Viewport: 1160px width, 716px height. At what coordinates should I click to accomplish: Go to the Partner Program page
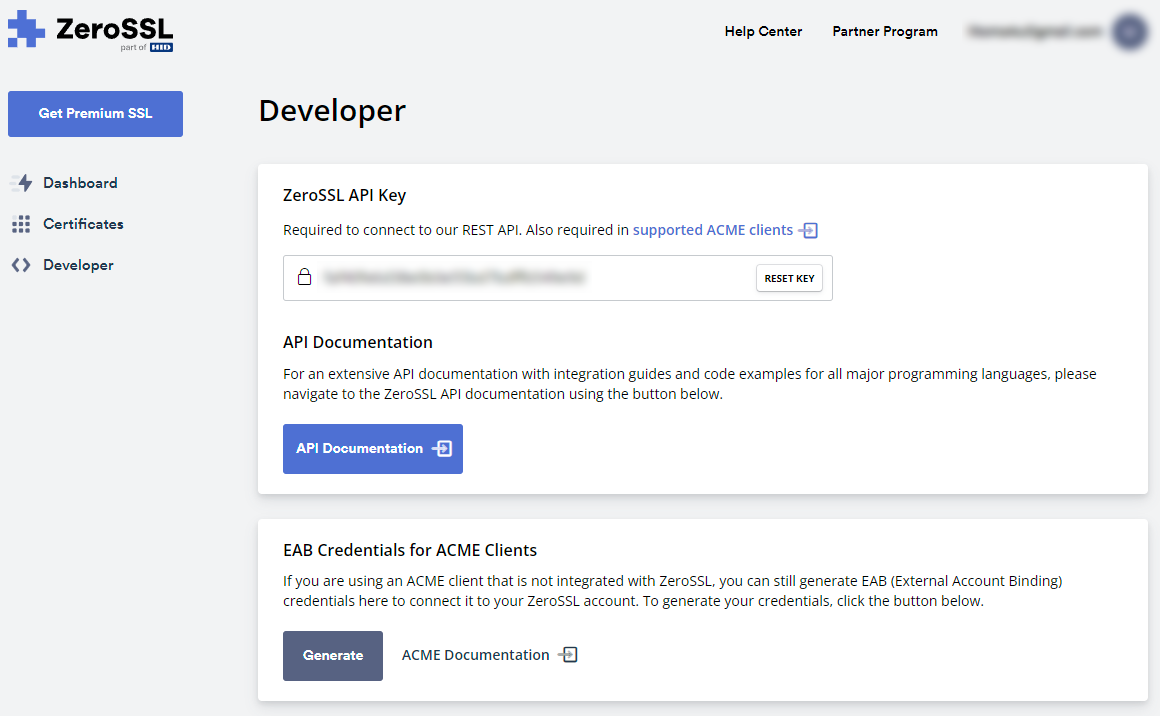[x=884, y=31]
